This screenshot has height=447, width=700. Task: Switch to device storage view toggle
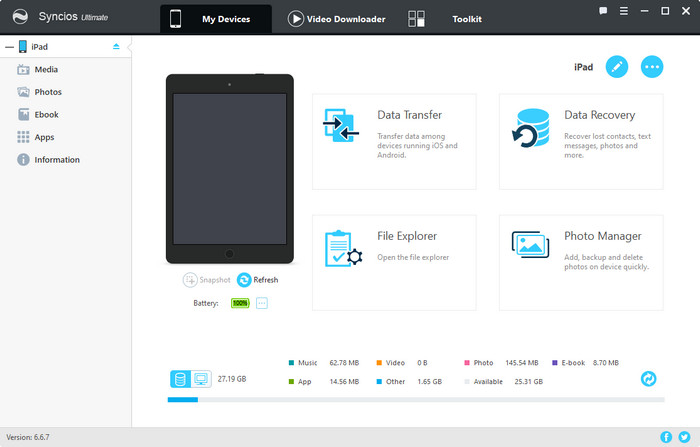pos(181,379)
